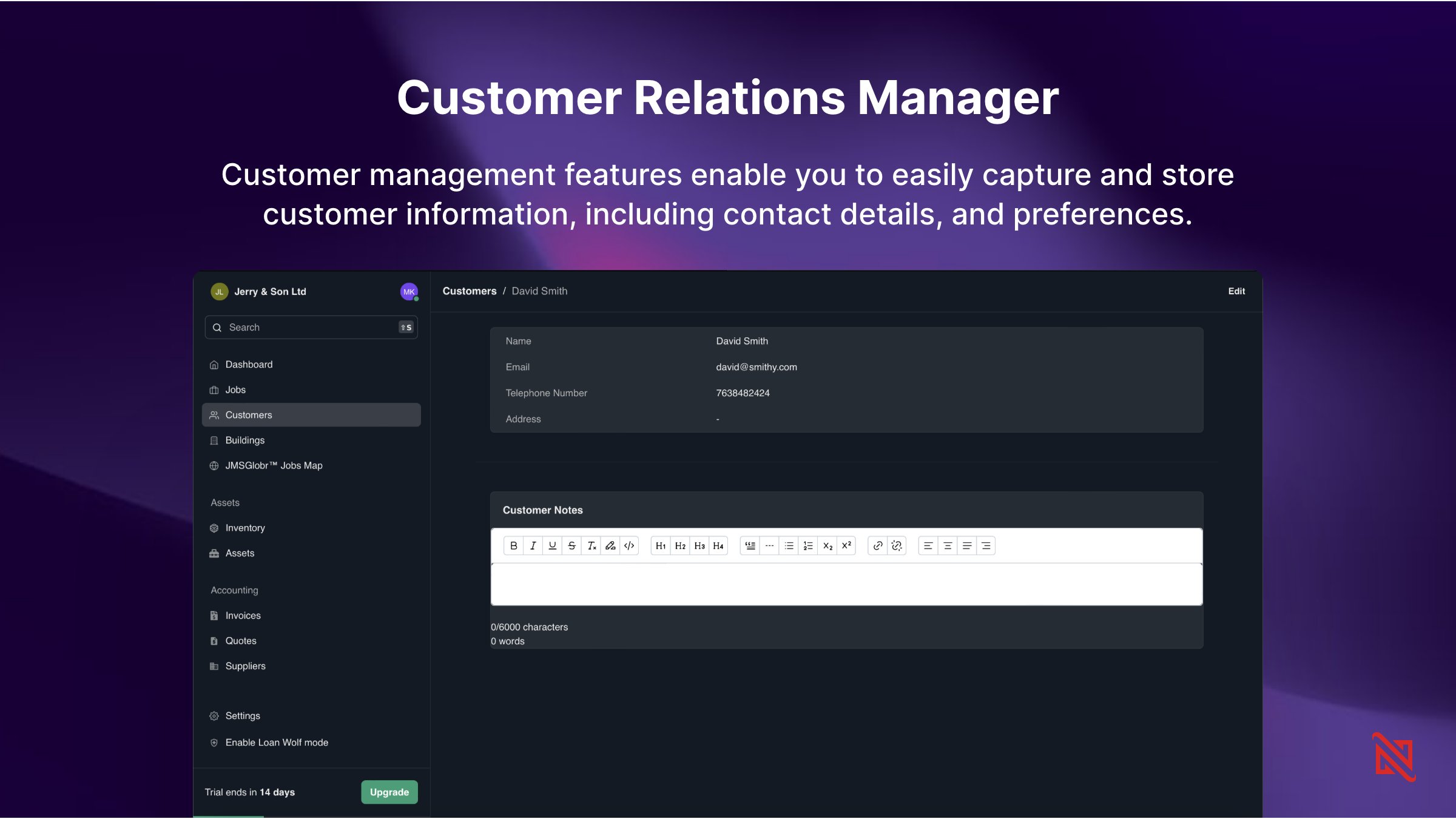Apply Heading 1 style
Viewport: 1456px width, 819px height.
661,545
